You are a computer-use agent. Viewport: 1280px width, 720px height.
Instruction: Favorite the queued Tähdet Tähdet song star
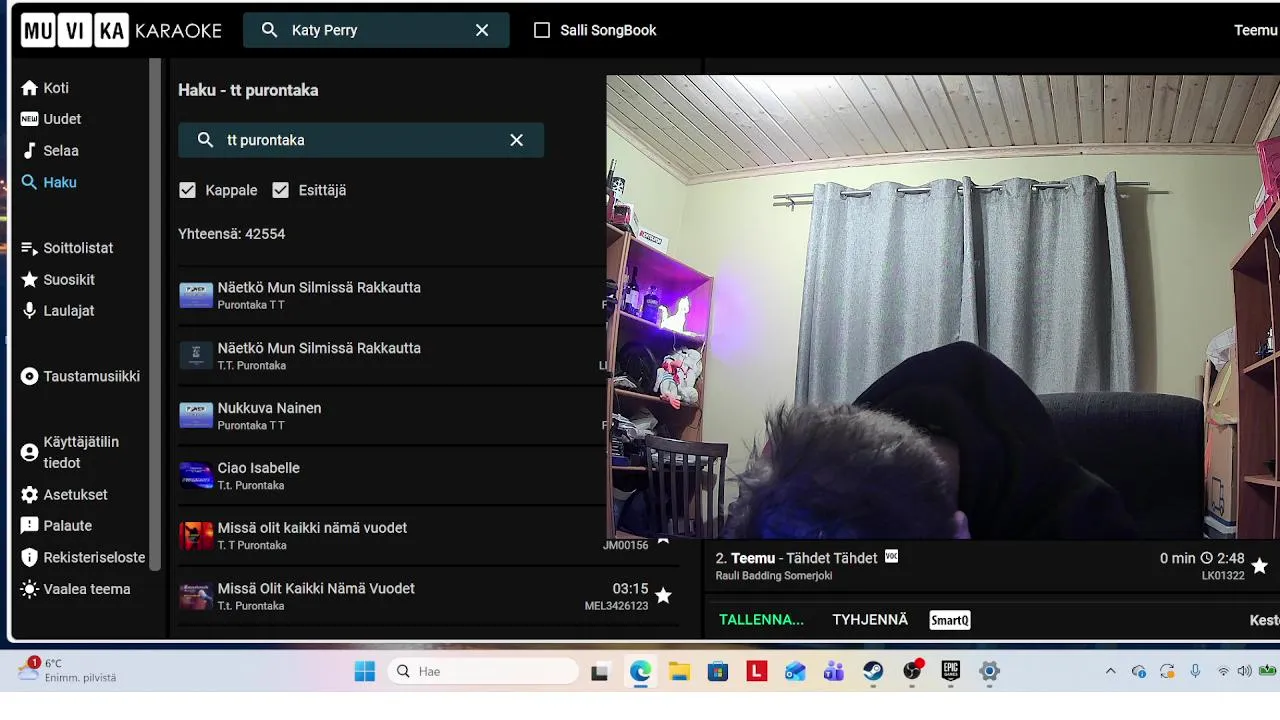coord(1259,566)
